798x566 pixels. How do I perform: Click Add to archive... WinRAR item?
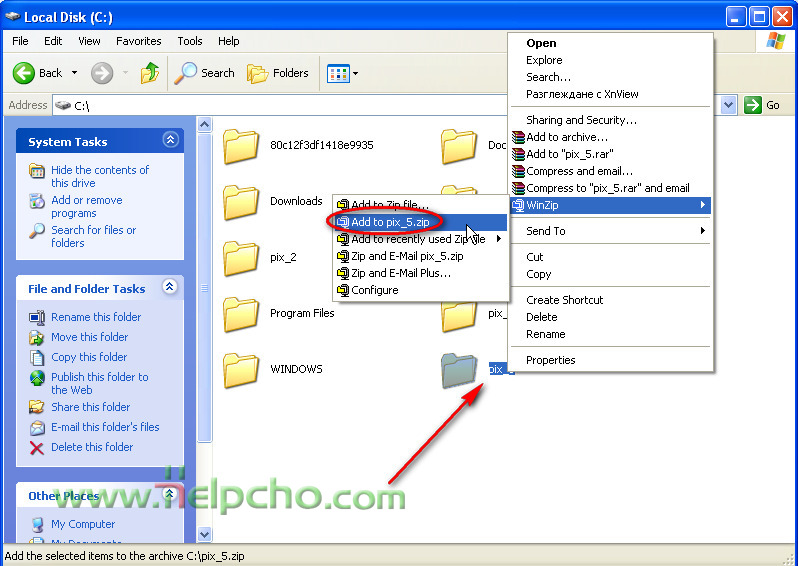(x=611, y=137)
